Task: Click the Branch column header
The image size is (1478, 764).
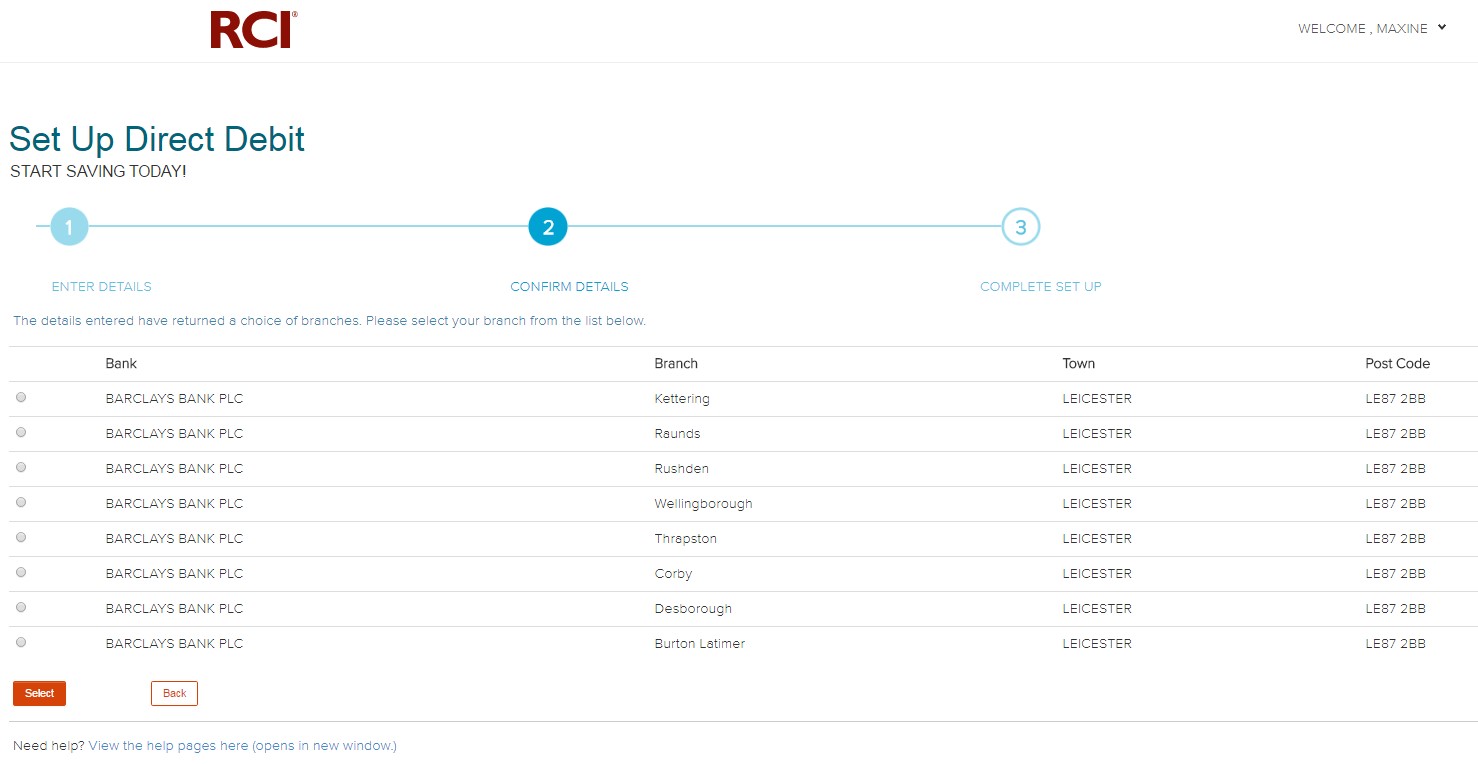Action: (x=676, y=364)
